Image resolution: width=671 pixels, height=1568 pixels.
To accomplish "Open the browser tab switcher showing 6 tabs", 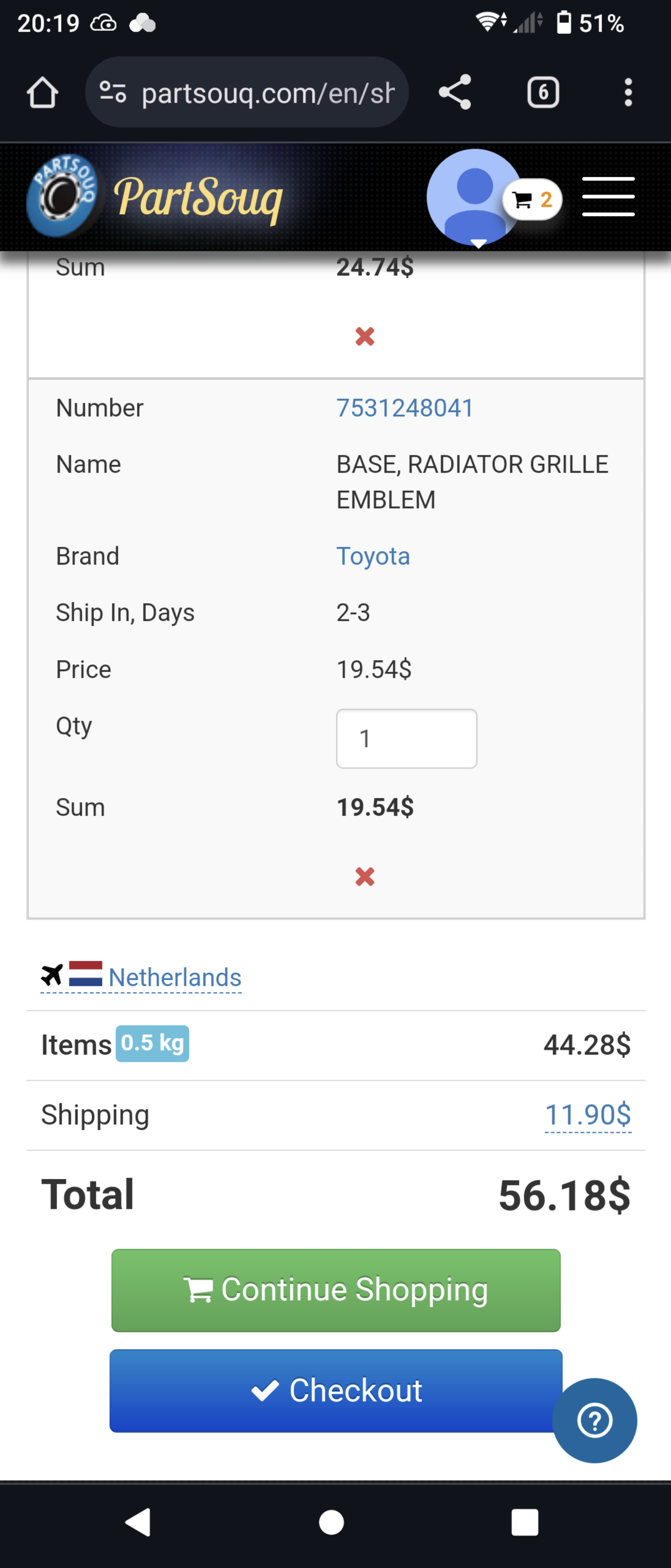I will 543,92.
